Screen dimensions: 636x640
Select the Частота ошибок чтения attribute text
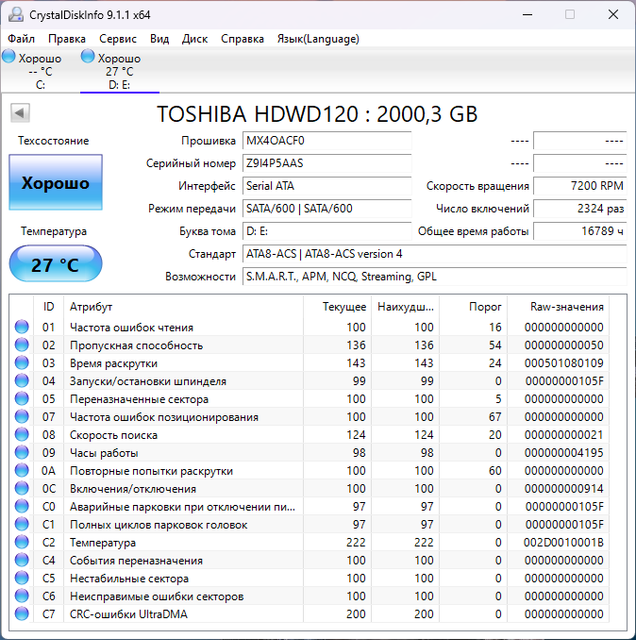click(x=131, y=327)
